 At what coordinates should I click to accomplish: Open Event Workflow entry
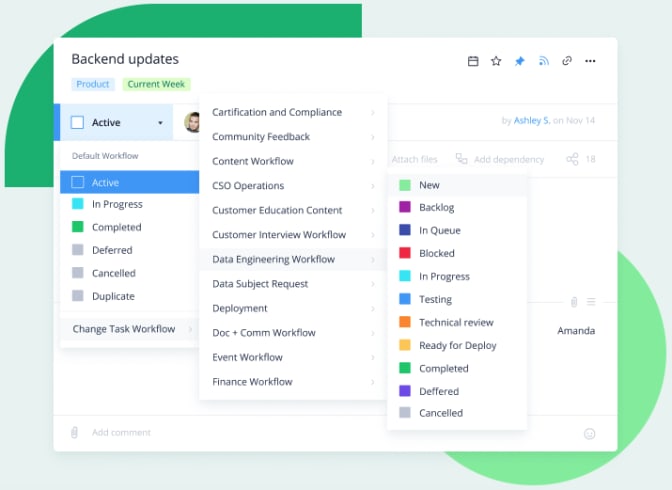(x=293, y=357)
